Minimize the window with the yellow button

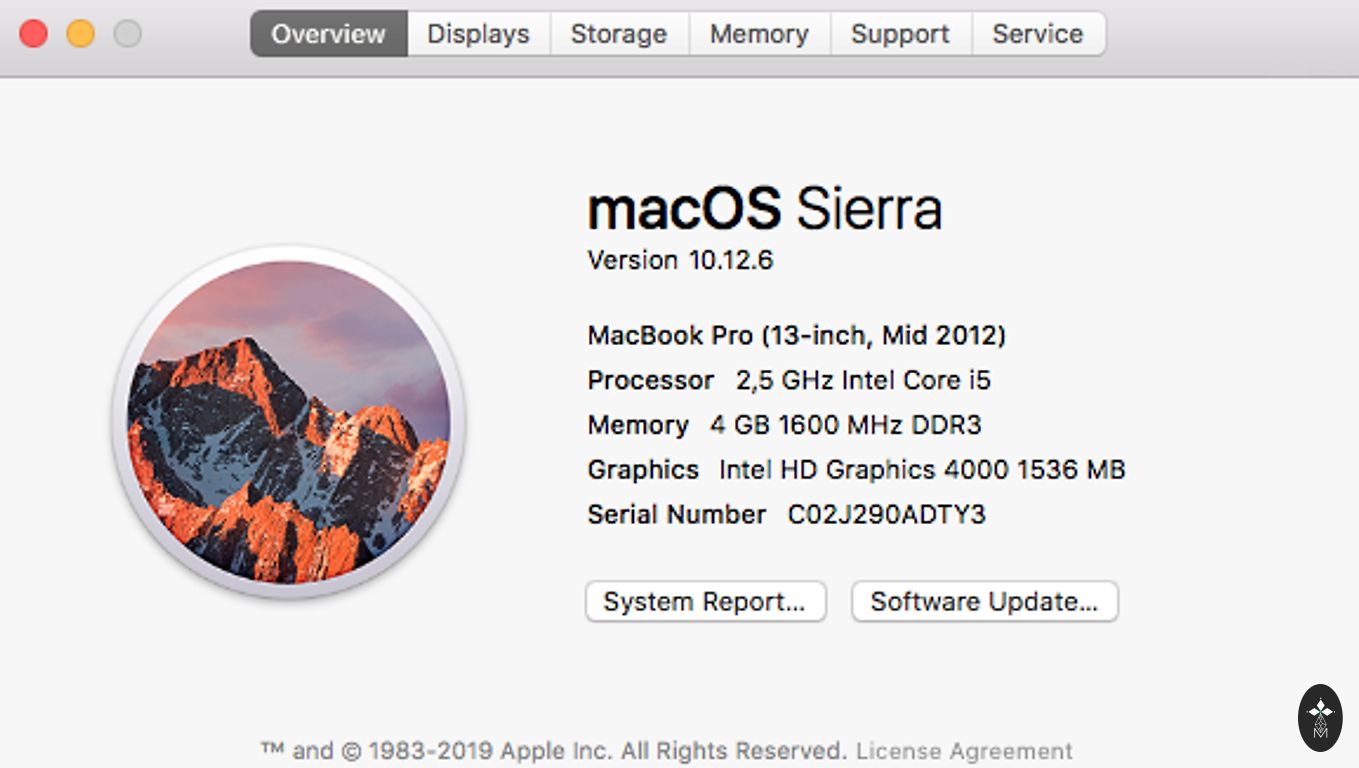81,34
